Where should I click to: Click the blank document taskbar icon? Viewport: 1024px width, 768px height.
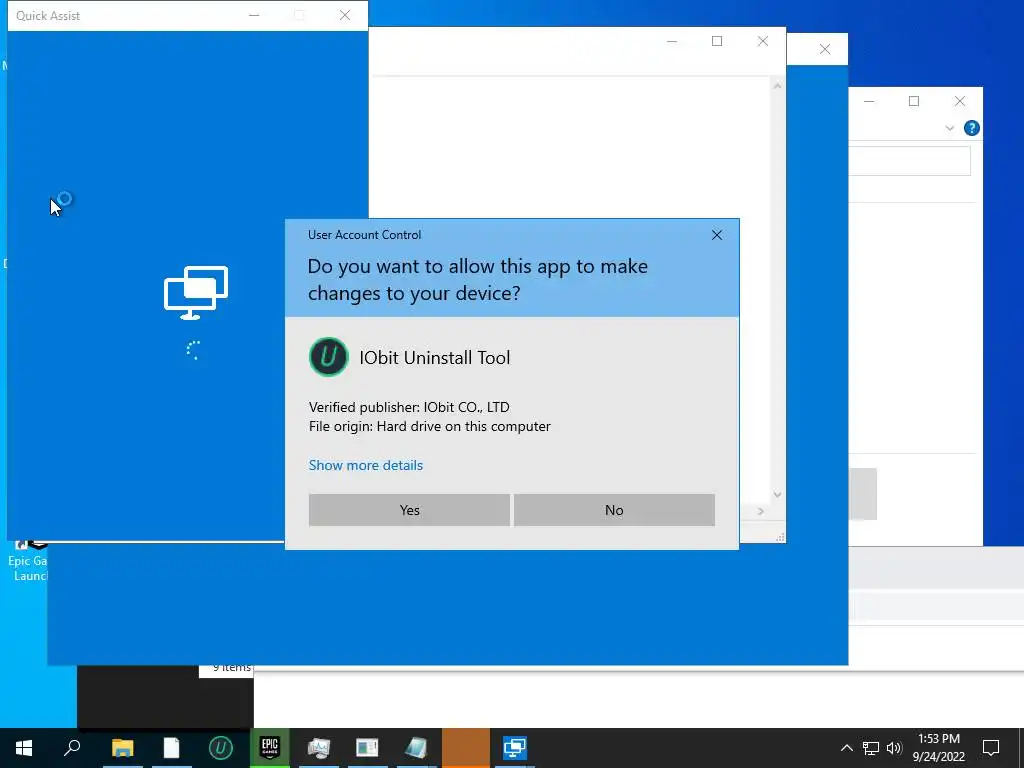[171, 748]
